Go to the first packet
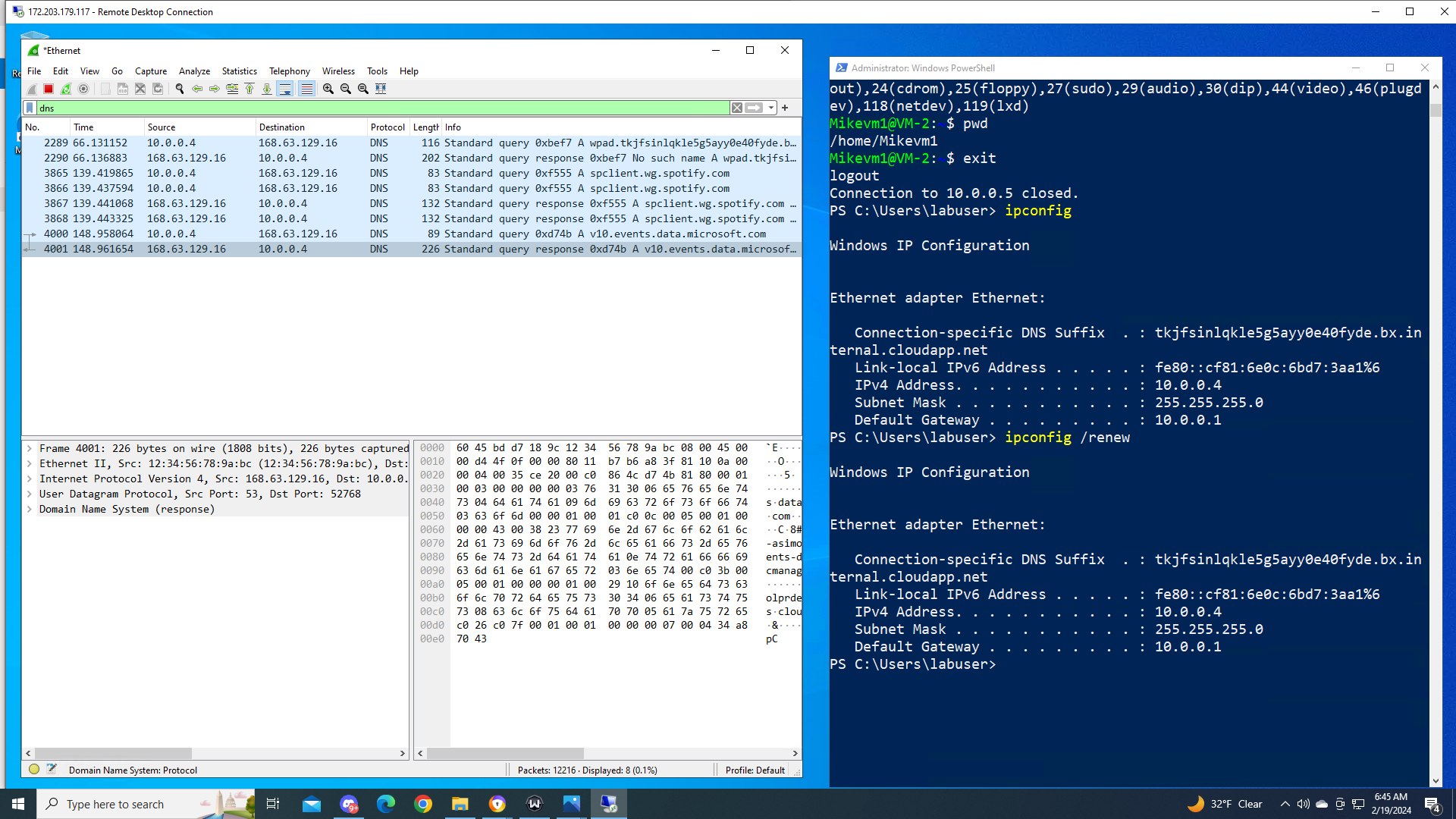Image resolution: width=1456 pixels, height=819 pixels. pyautogui.click(x=249, y=89)
